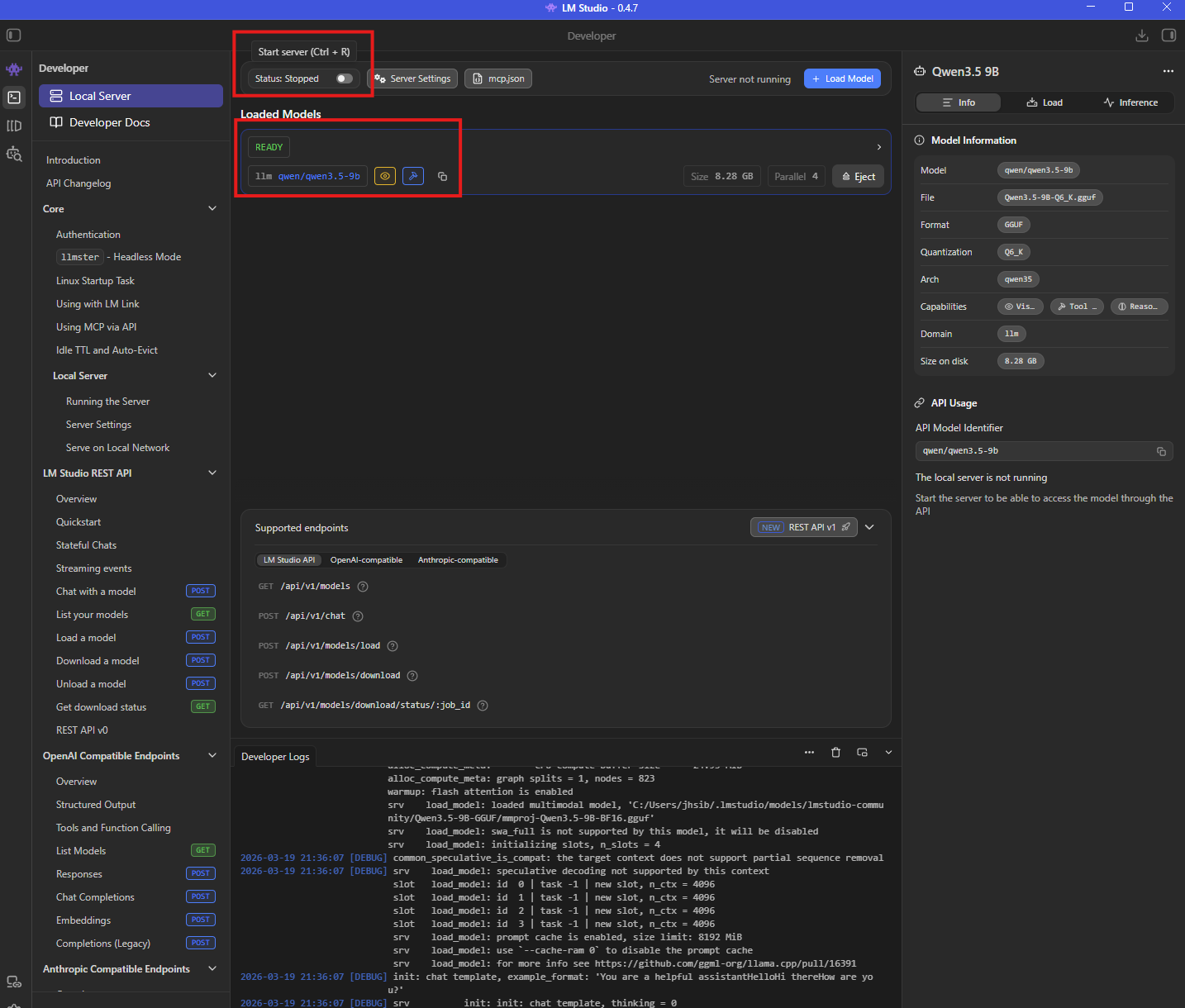Click the Qwen3.5-9B-Q6_K.gguf file chip
This screenshot has height=1008, width=1185.
click(1050, 197)
